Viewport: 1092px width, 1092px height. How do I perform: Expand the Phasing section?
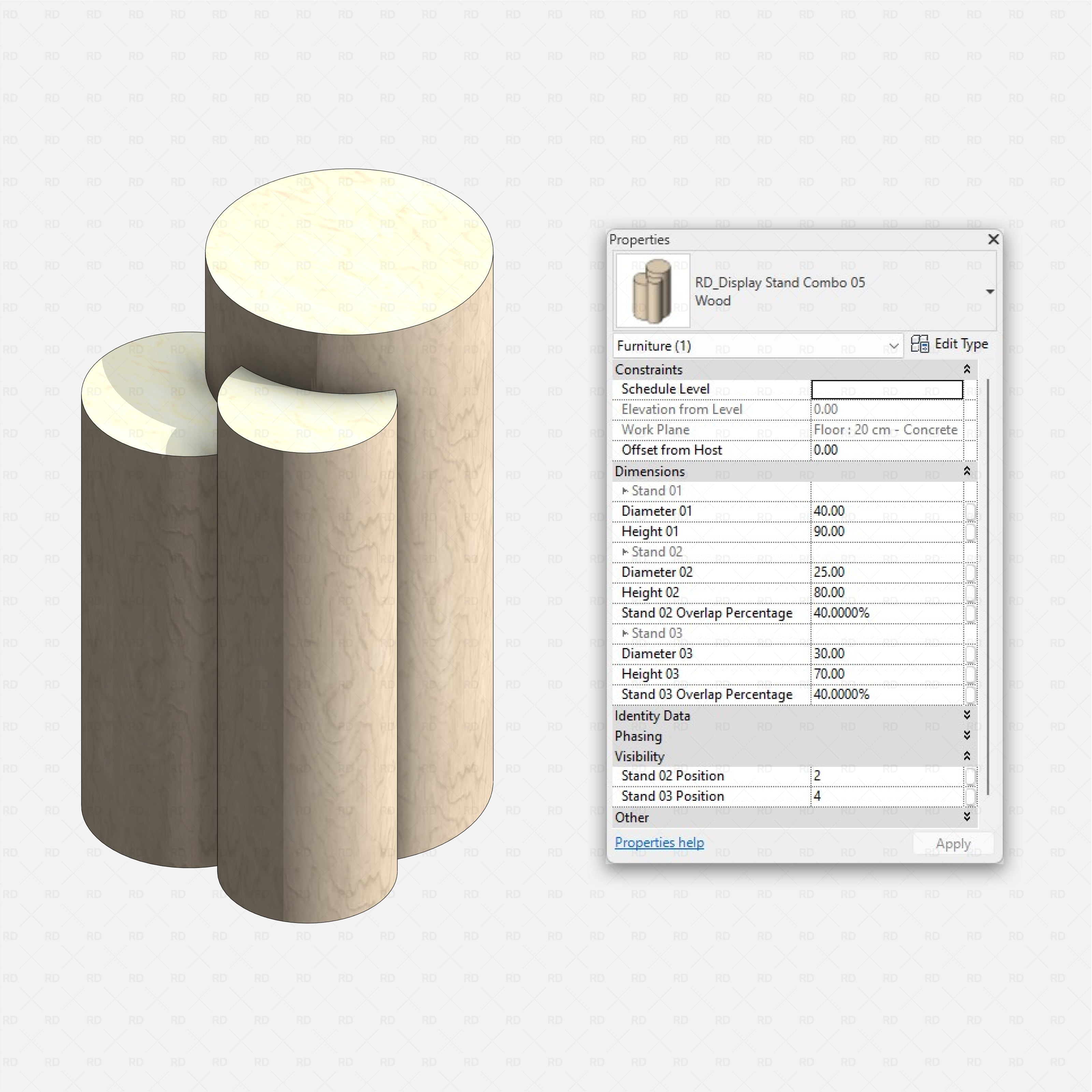966,735
